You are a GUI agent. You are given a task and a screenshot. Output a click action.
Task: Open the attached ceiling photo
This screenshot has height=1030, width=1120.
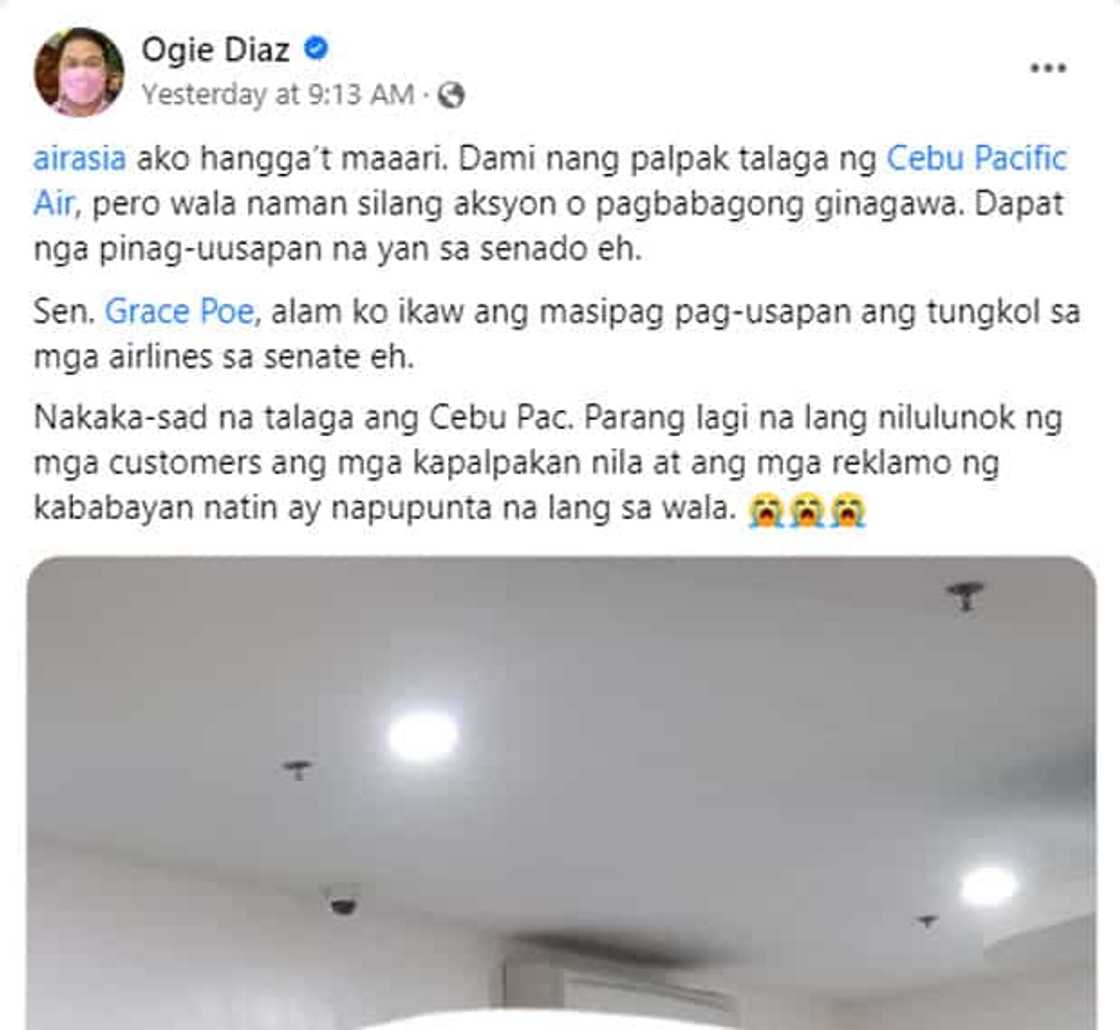[561, 793]
